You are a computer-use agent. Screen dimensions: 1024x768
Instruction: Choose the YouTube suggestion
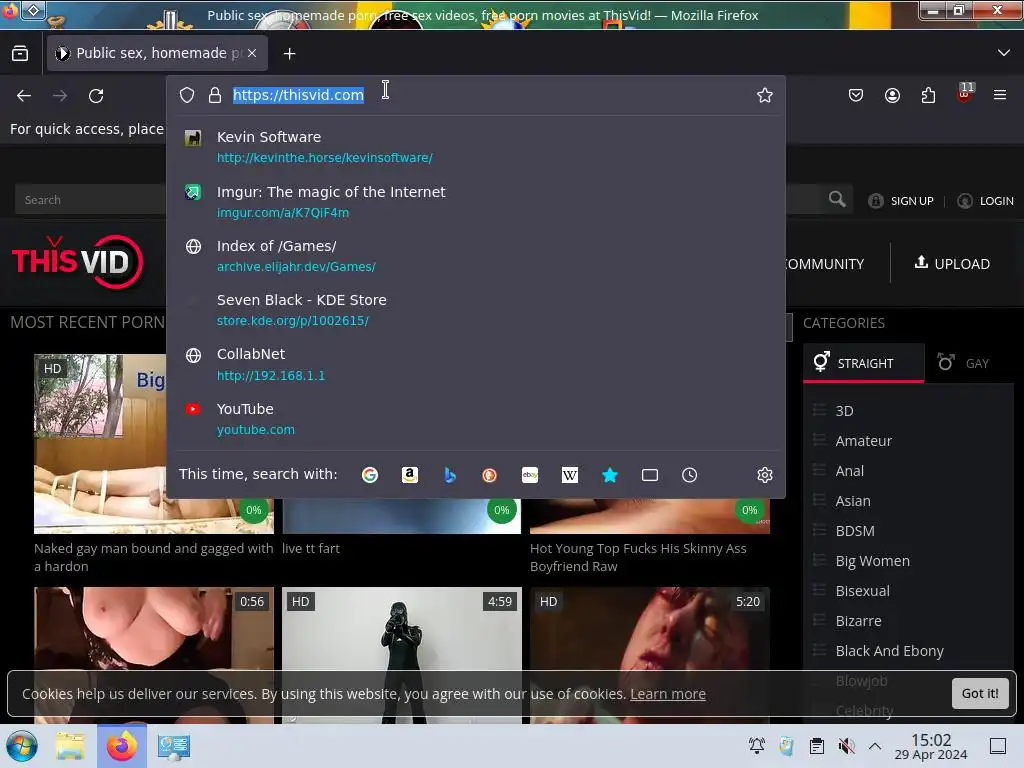tap(475, 419)
